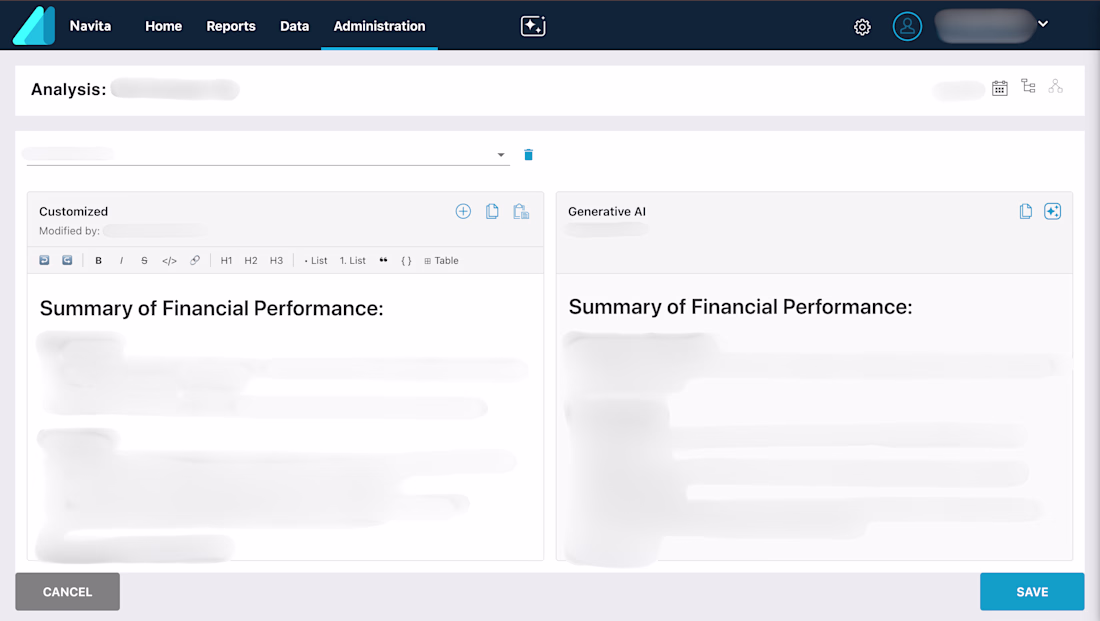Image resolution: width=1100 pixels, height=621 pixels.
Task: Copy the Generative AI panel content
Action: [x=1026, y=211]
